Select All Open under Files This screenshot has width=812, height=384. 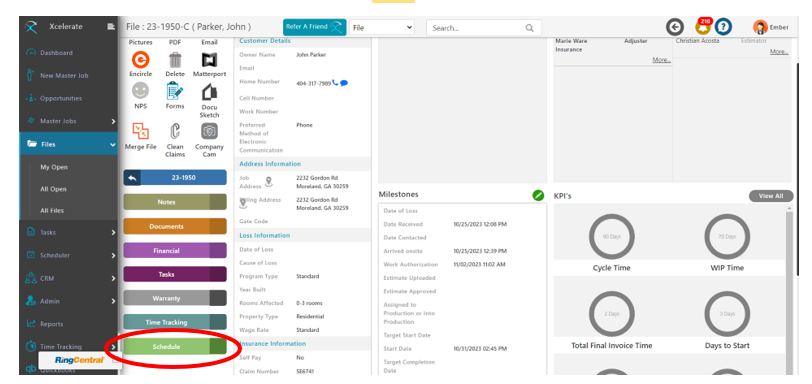coord(53,189)
